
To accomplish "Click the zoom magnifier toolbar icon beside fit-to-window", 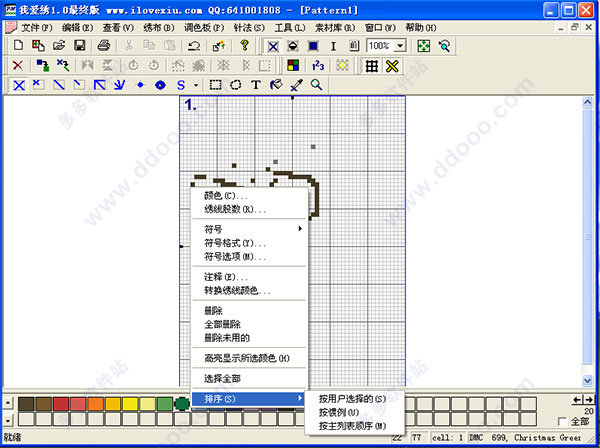I will [444, 46].
